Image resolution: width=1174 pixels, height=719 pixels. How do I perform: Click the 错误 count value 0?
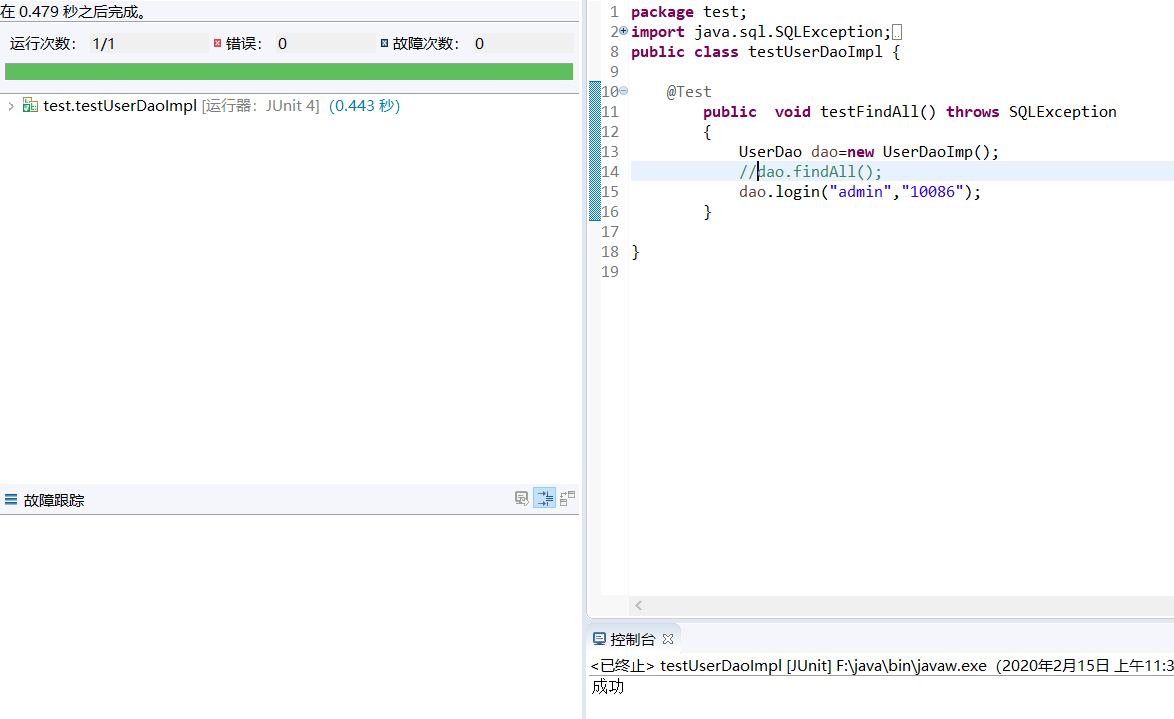(282, 43)
